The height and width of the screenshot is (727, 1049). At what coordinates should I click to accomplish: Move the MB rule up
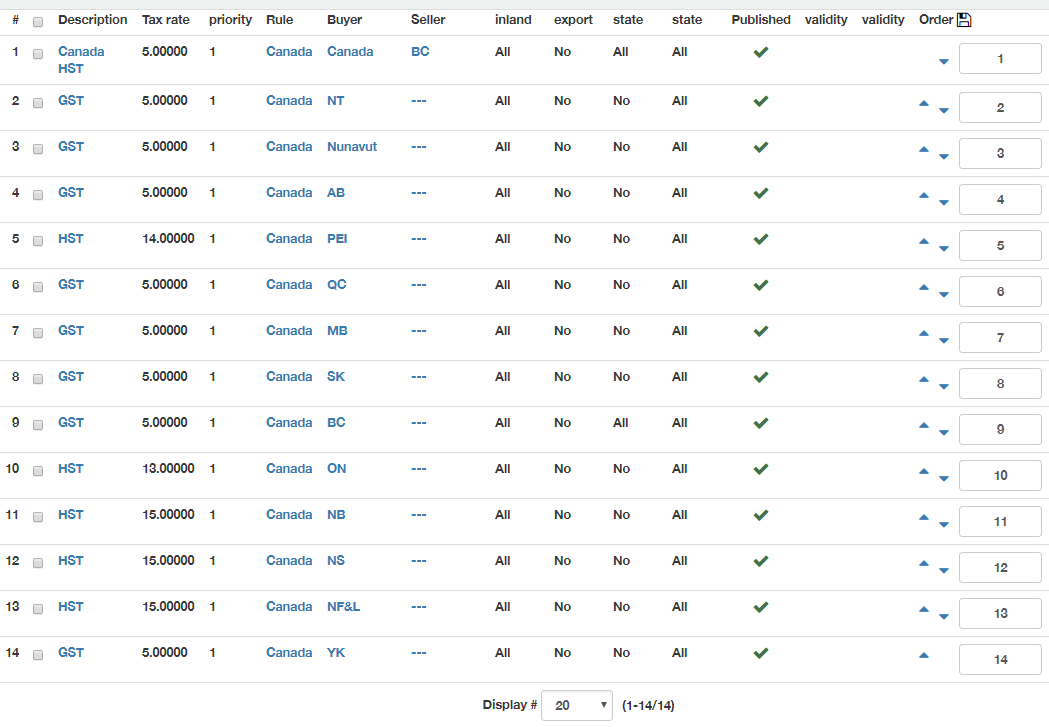[x=924, y=334]
